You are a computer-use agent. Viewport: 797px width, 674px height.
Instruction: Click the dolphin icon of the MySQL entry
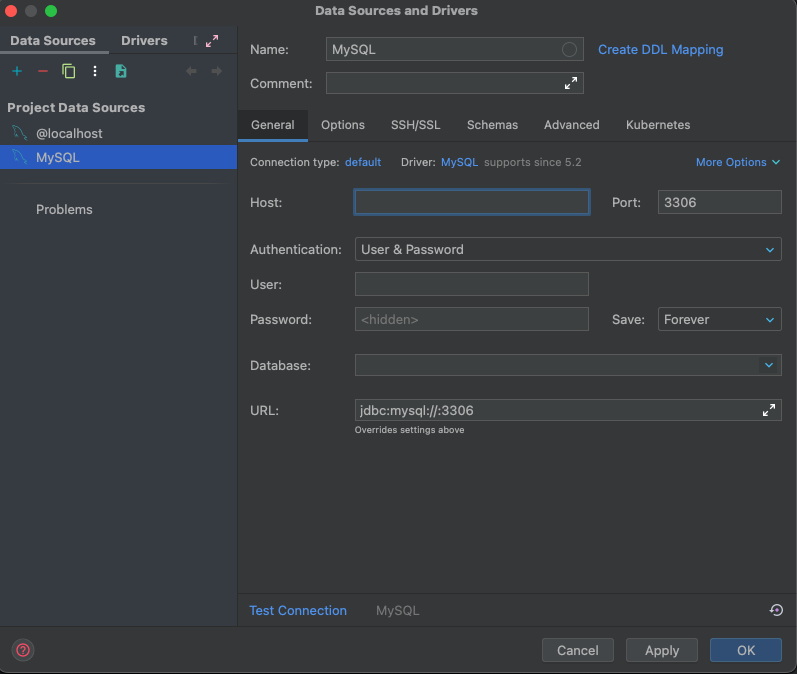click(x=19, y=157)
